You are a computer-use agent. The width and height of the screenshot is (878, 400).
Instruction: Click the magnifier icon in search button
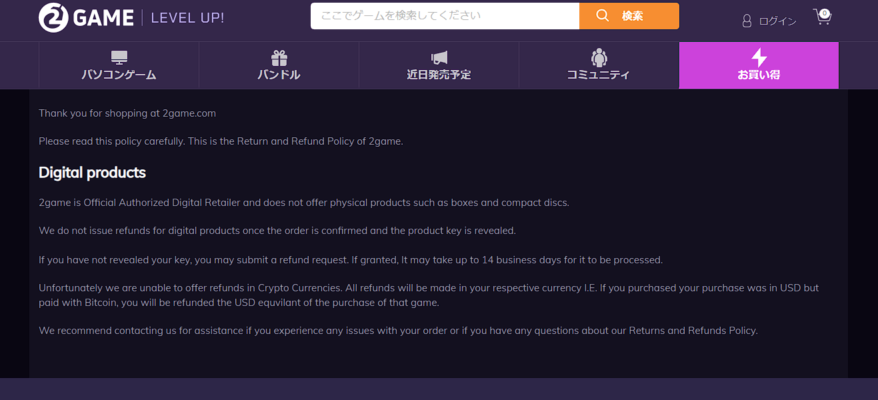point(603,16)
